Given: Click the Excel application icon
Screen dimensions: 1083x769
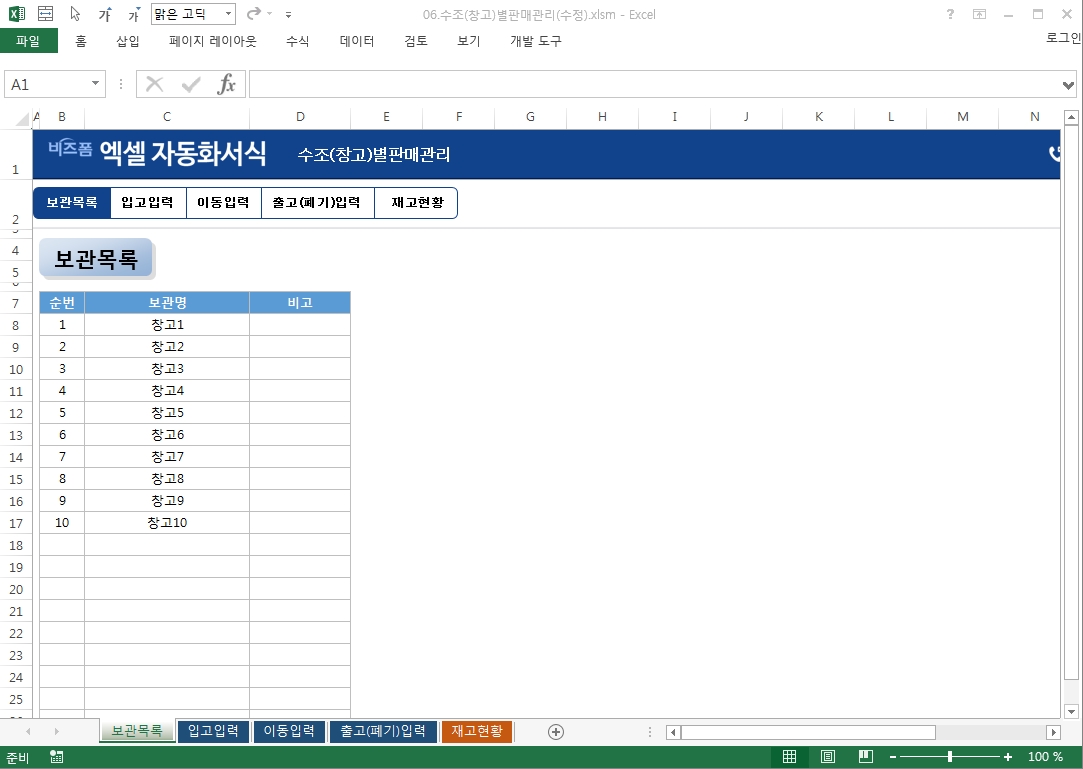Looking at the screenshot, I should [x=17, y=14].
